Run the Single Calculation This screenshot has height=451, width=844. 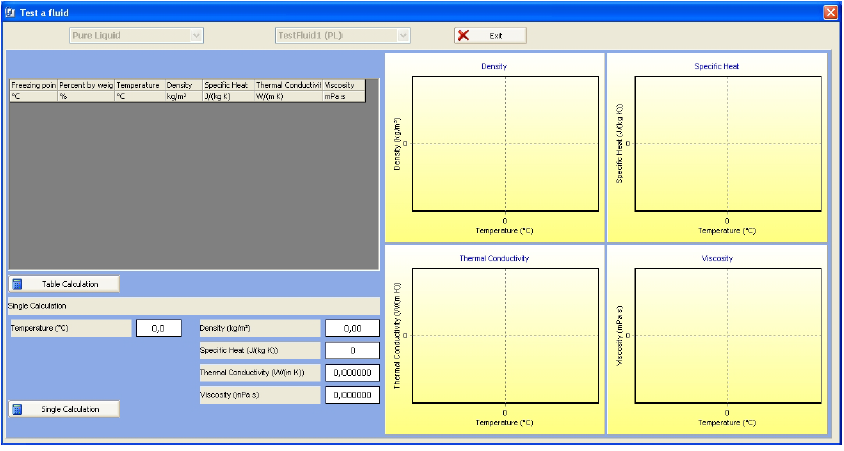[64, 410]
